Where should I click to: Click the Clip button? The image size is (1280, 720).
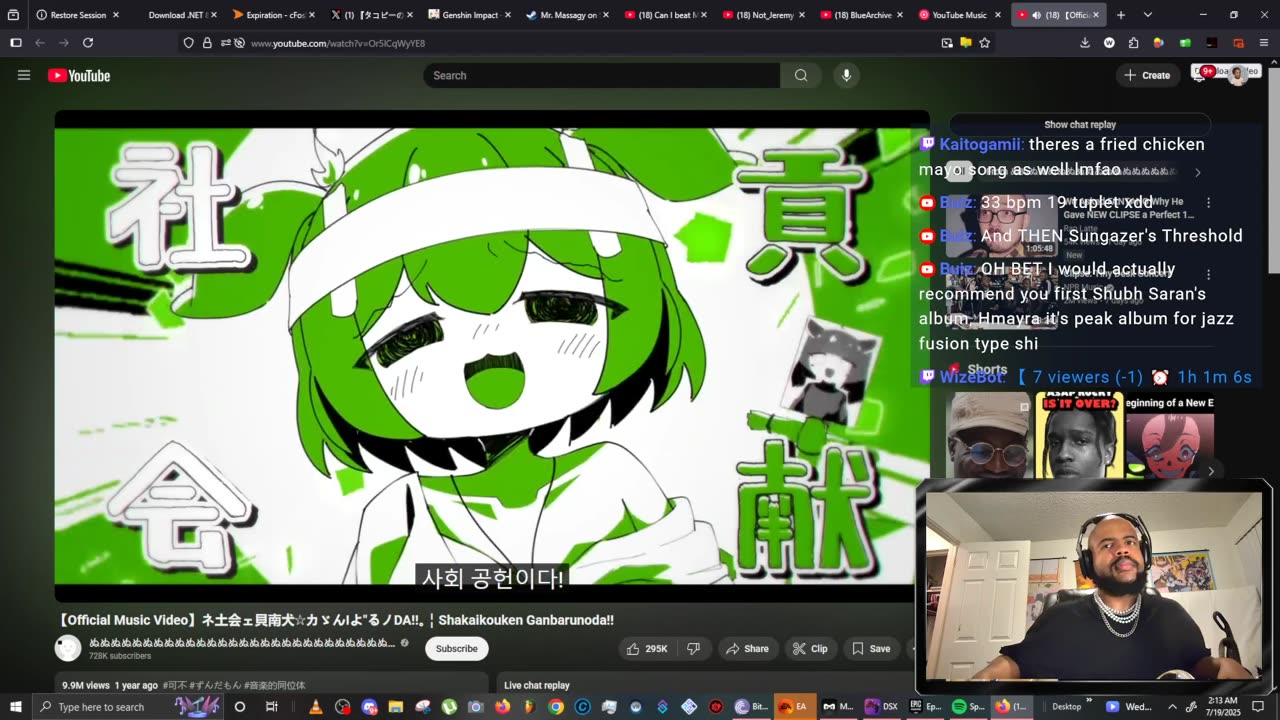[810, 649]
